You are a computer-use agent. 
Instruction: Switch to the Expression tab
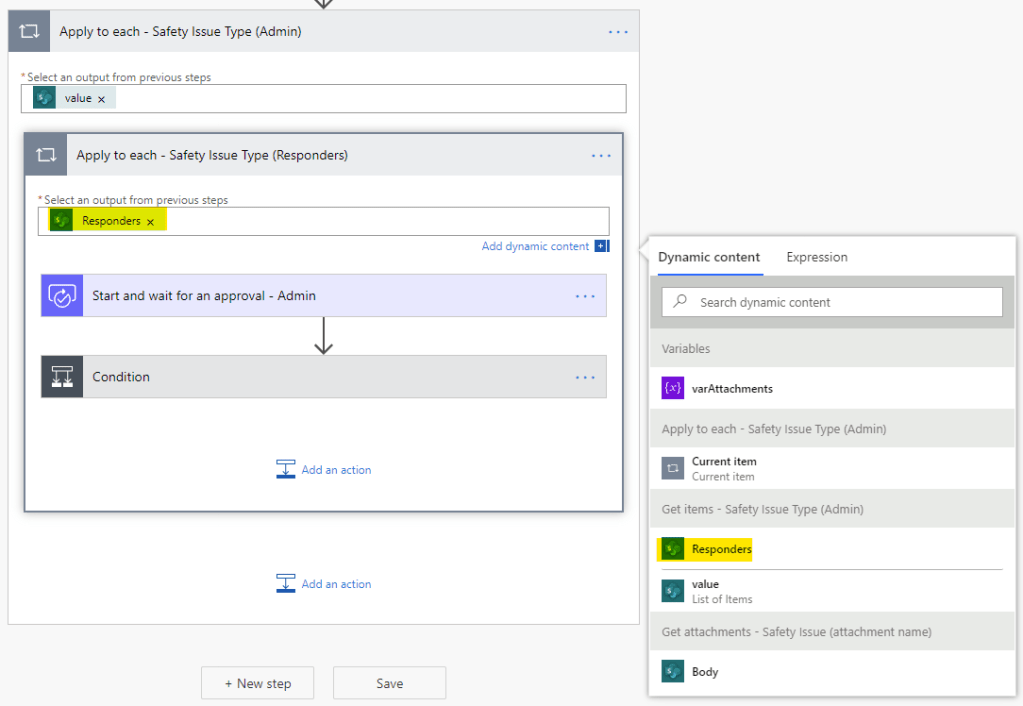click(816, 257)
